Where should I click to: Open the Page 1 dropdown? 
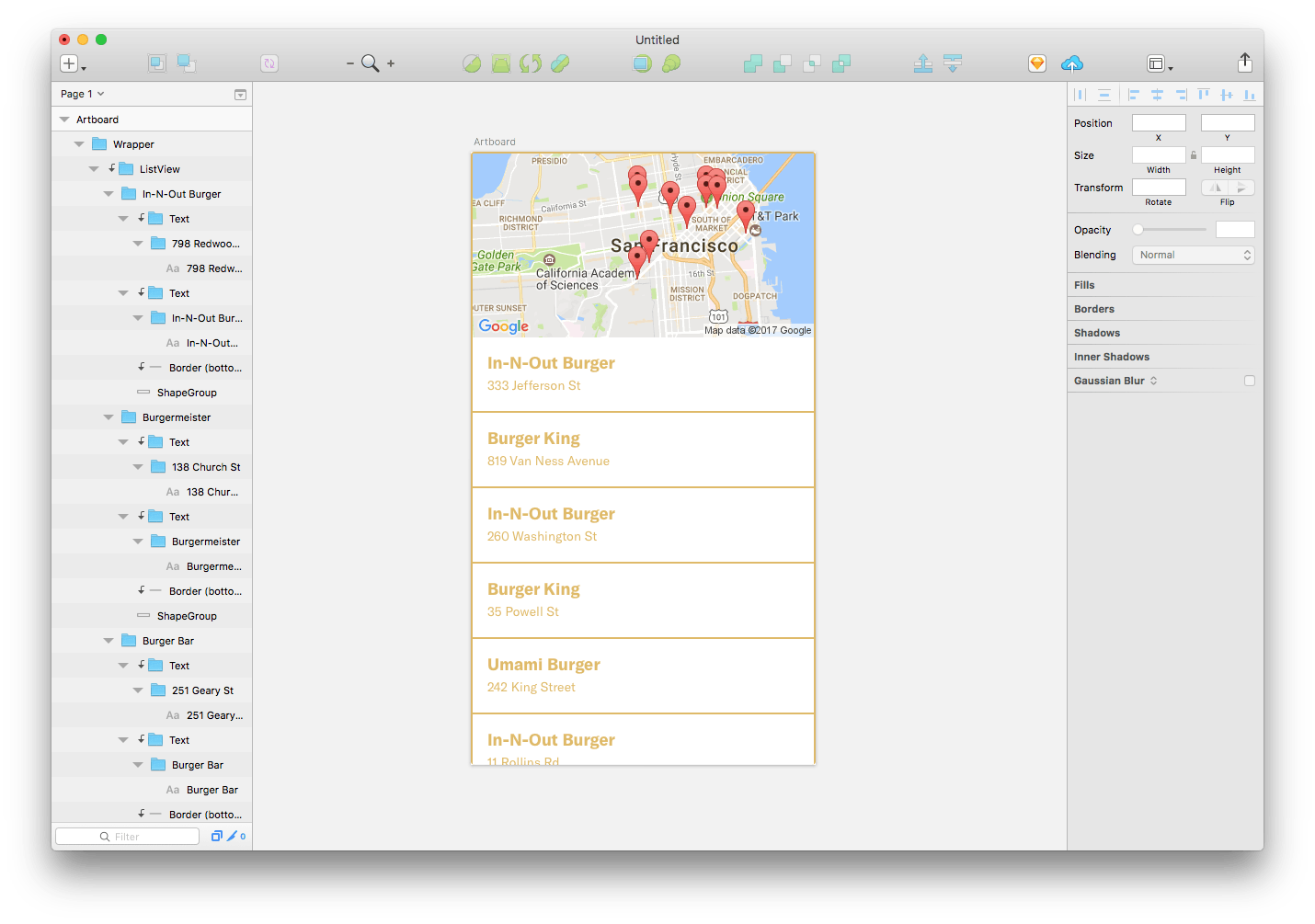[x=83, y=94]
